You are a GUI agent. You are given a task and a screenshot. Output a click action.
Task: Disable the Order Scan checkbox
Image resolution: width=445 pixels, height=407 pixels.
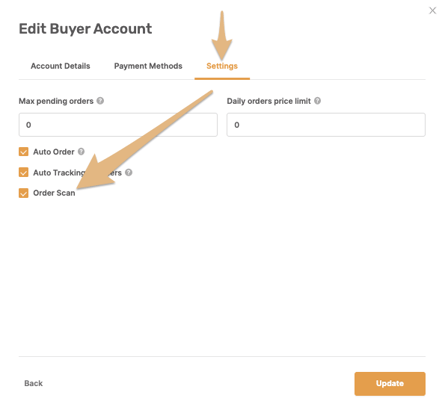coord(23,193)
